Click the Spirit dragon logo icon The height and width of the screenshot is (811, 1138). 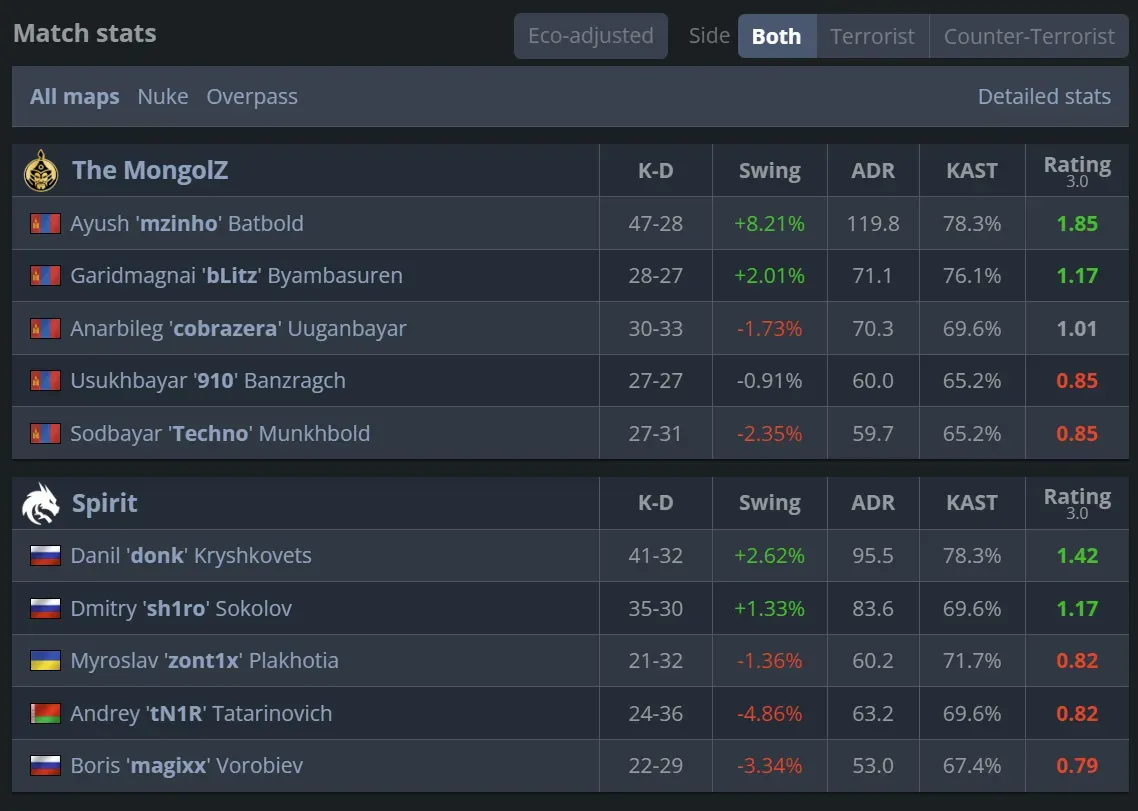[x=41, y=503]
